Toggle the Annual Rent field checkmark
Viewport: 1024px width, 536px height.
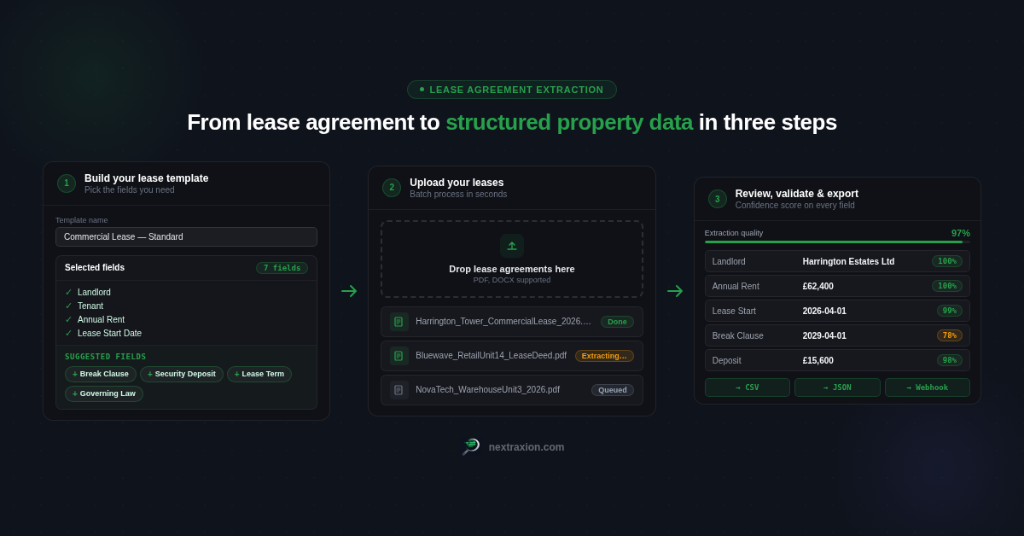point(69,320)
